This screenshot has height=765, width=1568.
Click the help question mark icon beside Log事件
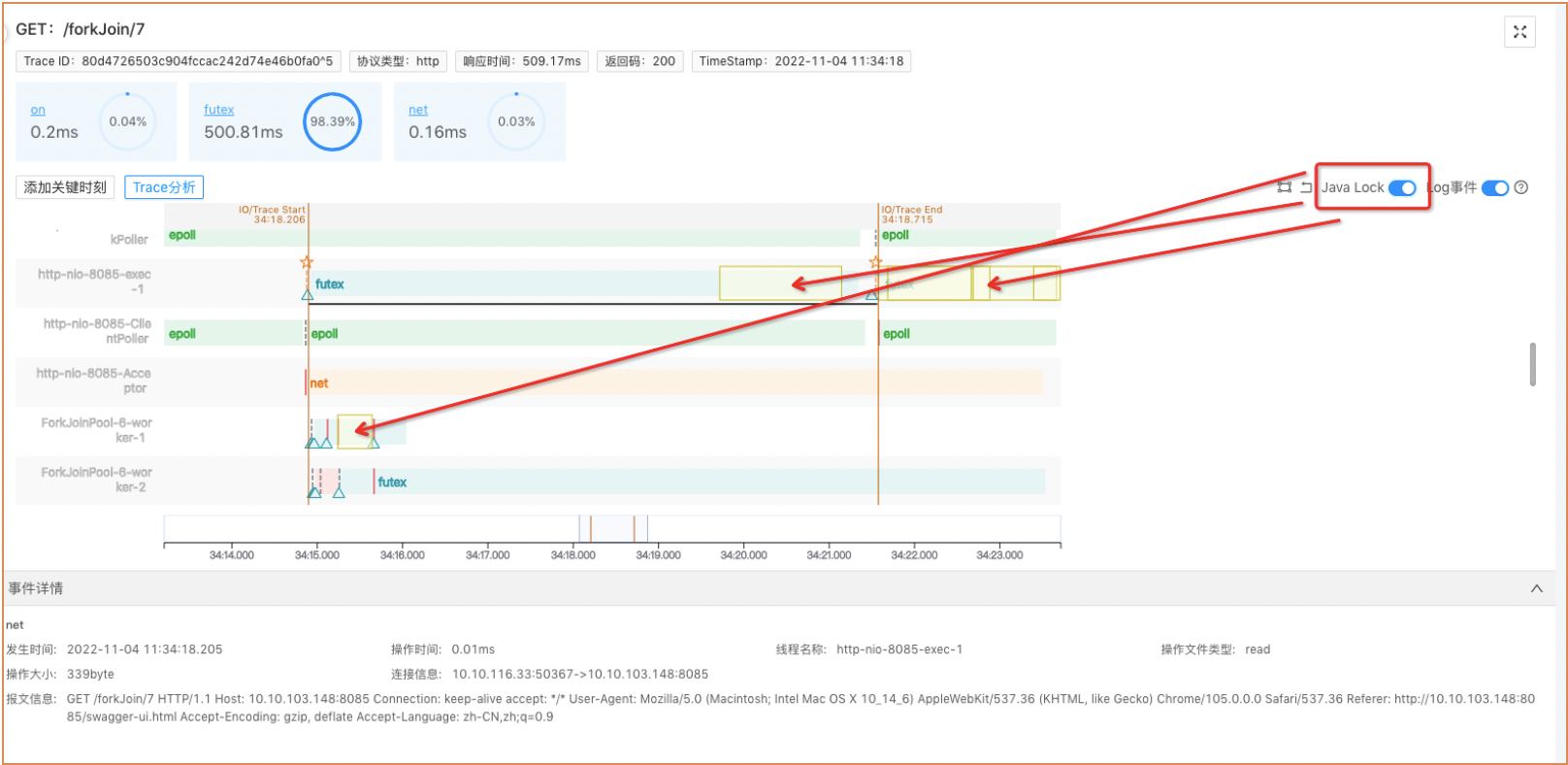point(1520,187)
